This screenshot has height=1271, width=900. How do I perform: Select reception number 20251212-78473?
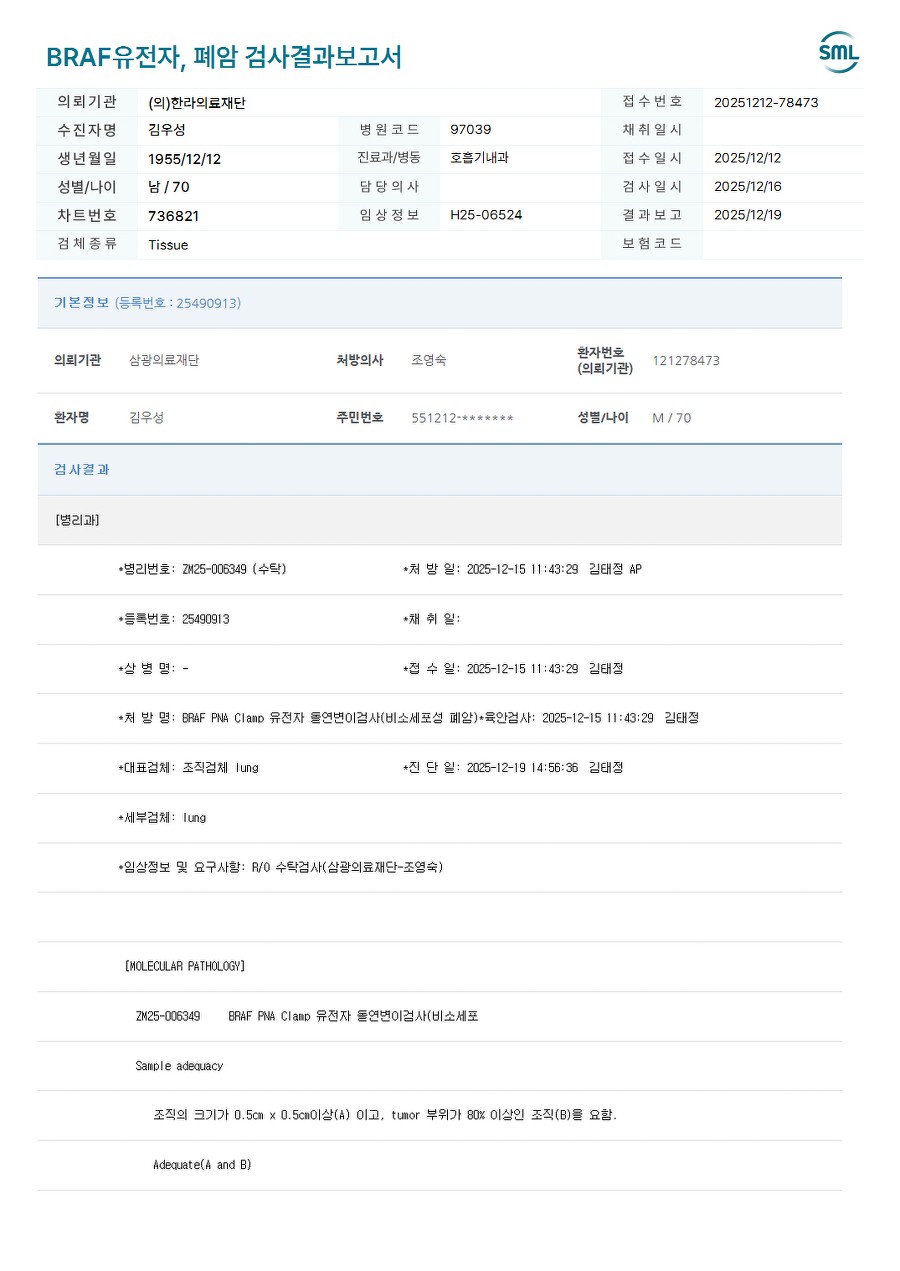pyautogui.click(x=766, y=102)
